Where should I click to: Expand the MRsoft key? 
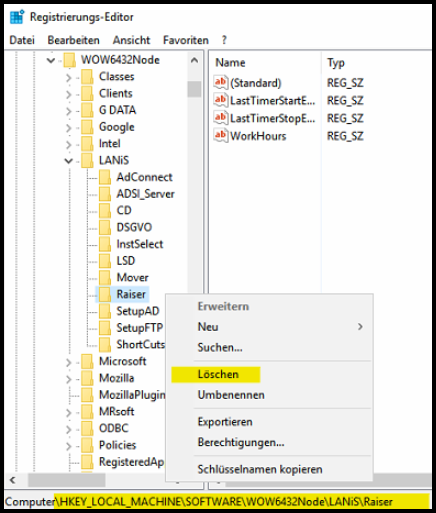[x=69, y=412]
